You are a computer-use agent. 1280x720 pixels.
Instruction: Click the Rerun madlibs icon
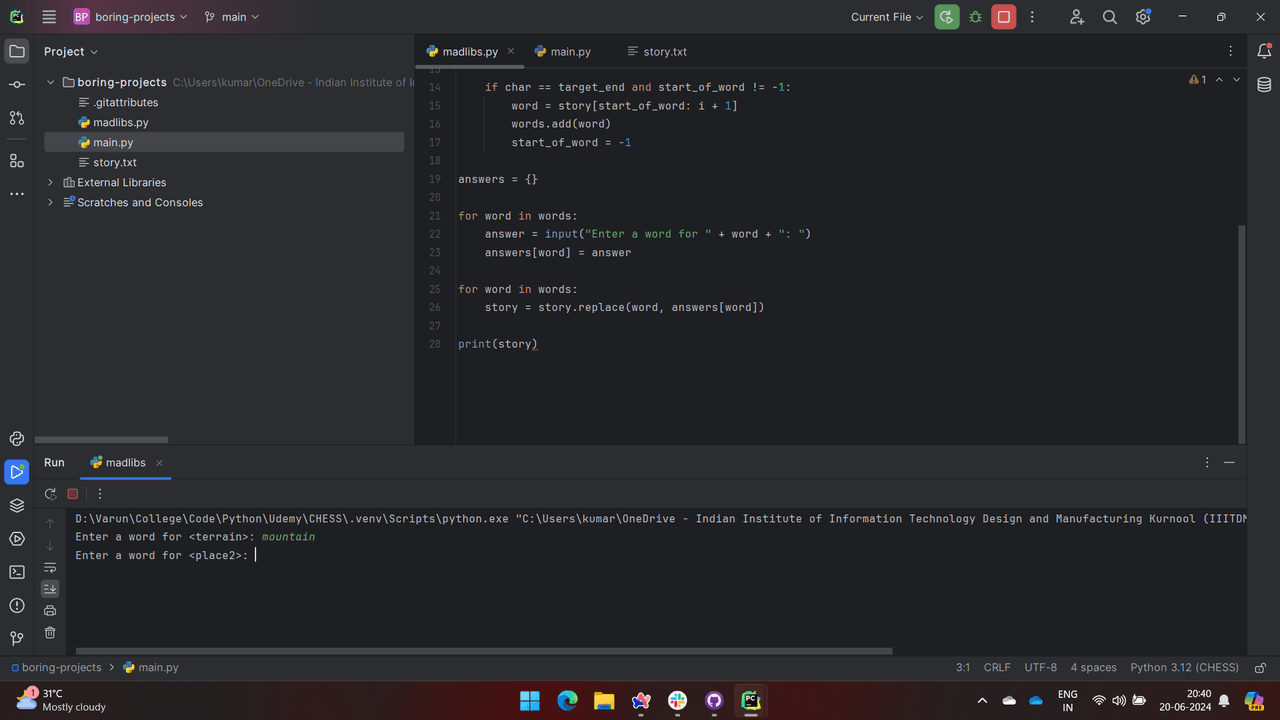(50, 493)
